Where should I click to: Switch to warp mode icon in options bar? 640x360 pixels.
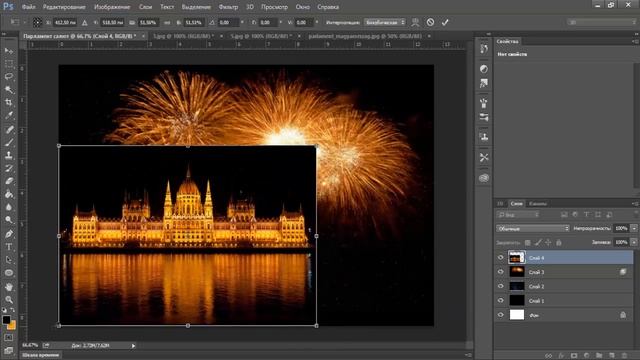[415, 22]
